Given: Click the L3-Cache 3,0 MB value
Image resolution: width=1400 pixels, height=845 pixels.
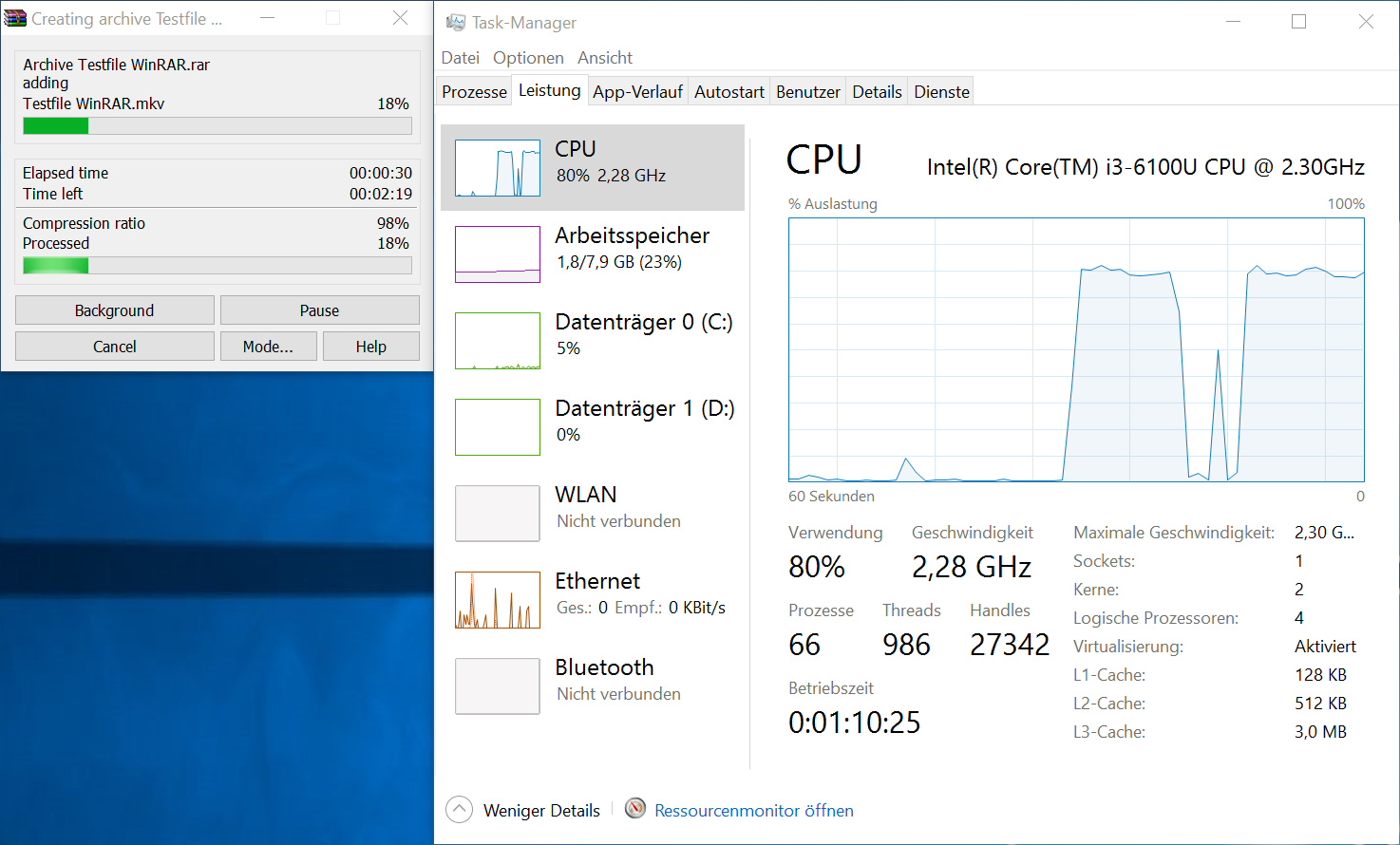Looking at the screenshot, I should [x=1320, y=732].
